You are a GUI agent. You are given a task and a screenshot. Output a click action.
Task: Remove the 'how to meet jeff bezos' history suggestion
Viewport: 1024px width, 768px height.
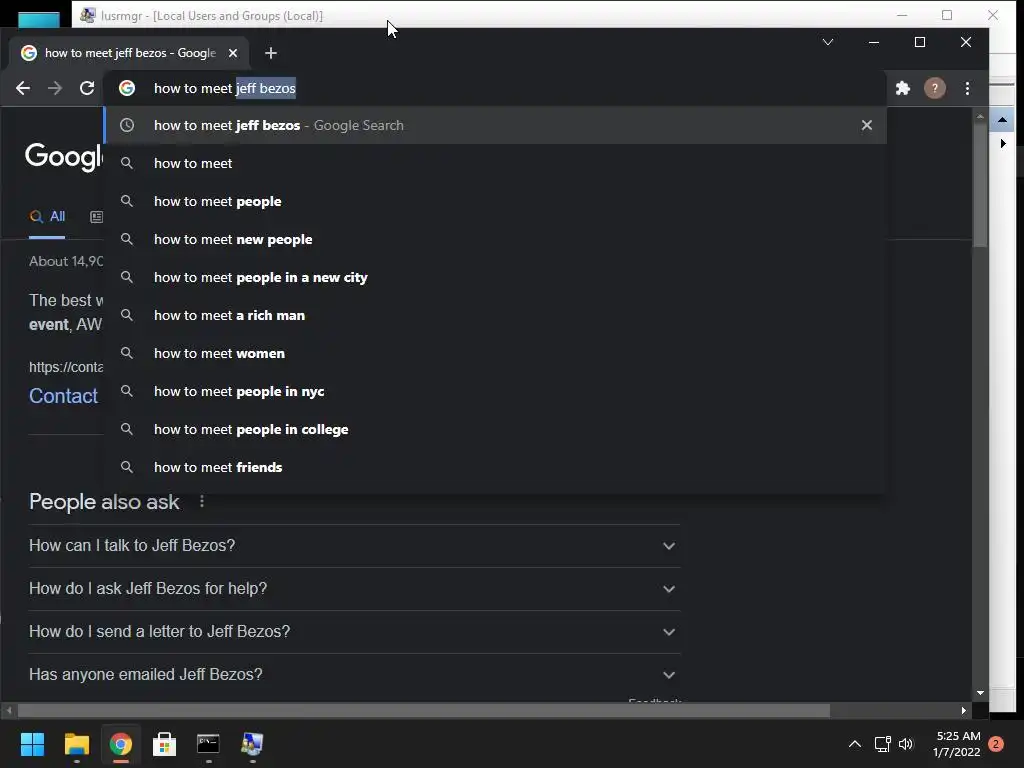pyautogui.click(x=867, y=125)
